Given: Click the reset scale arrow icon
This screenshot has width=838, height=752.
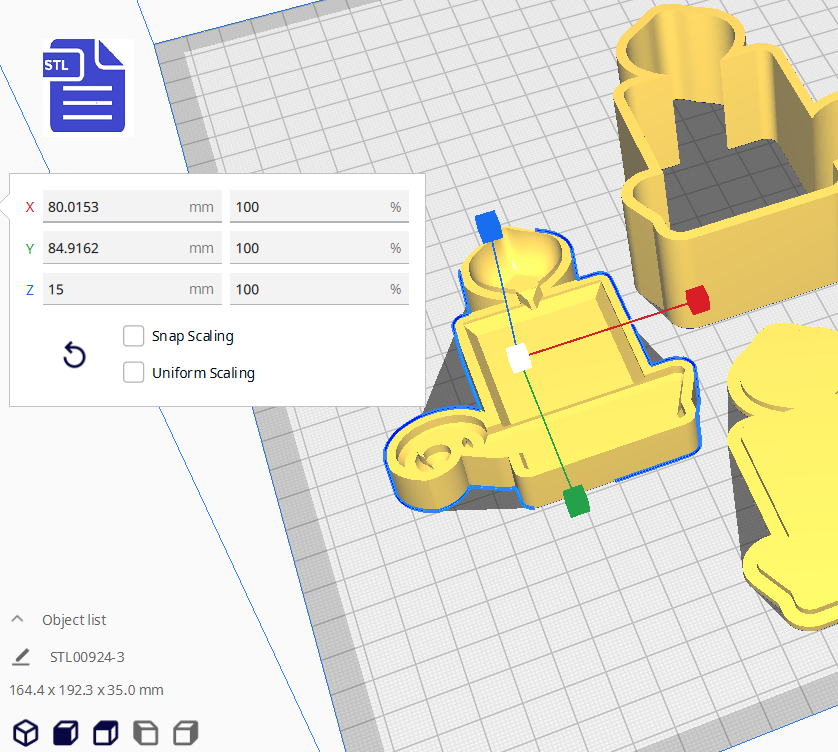Looking at the screenshot, I should 74,355.
